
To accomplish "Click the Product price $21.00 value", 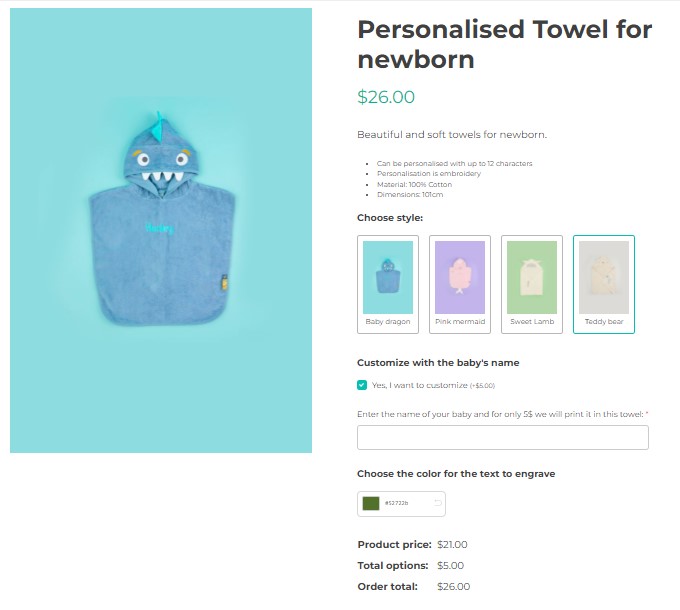I will point(452,545).
